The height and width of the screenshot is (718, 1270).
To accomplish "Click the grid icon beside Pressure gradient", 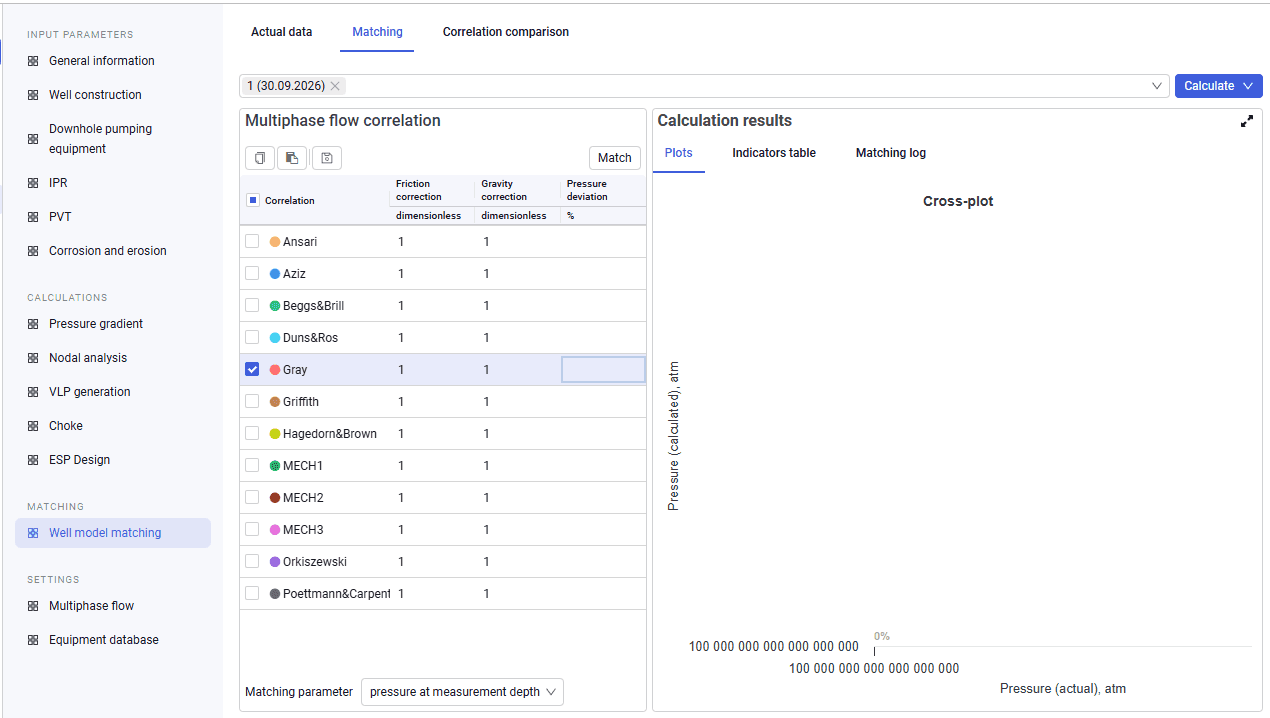I will (33, 324).
